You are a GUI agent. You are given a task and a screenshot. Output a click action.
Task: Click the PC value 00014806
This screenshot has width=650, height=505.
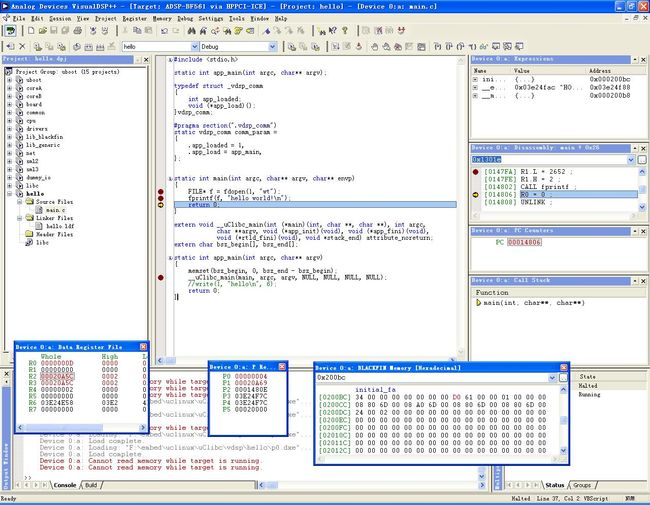pos(524,242)
